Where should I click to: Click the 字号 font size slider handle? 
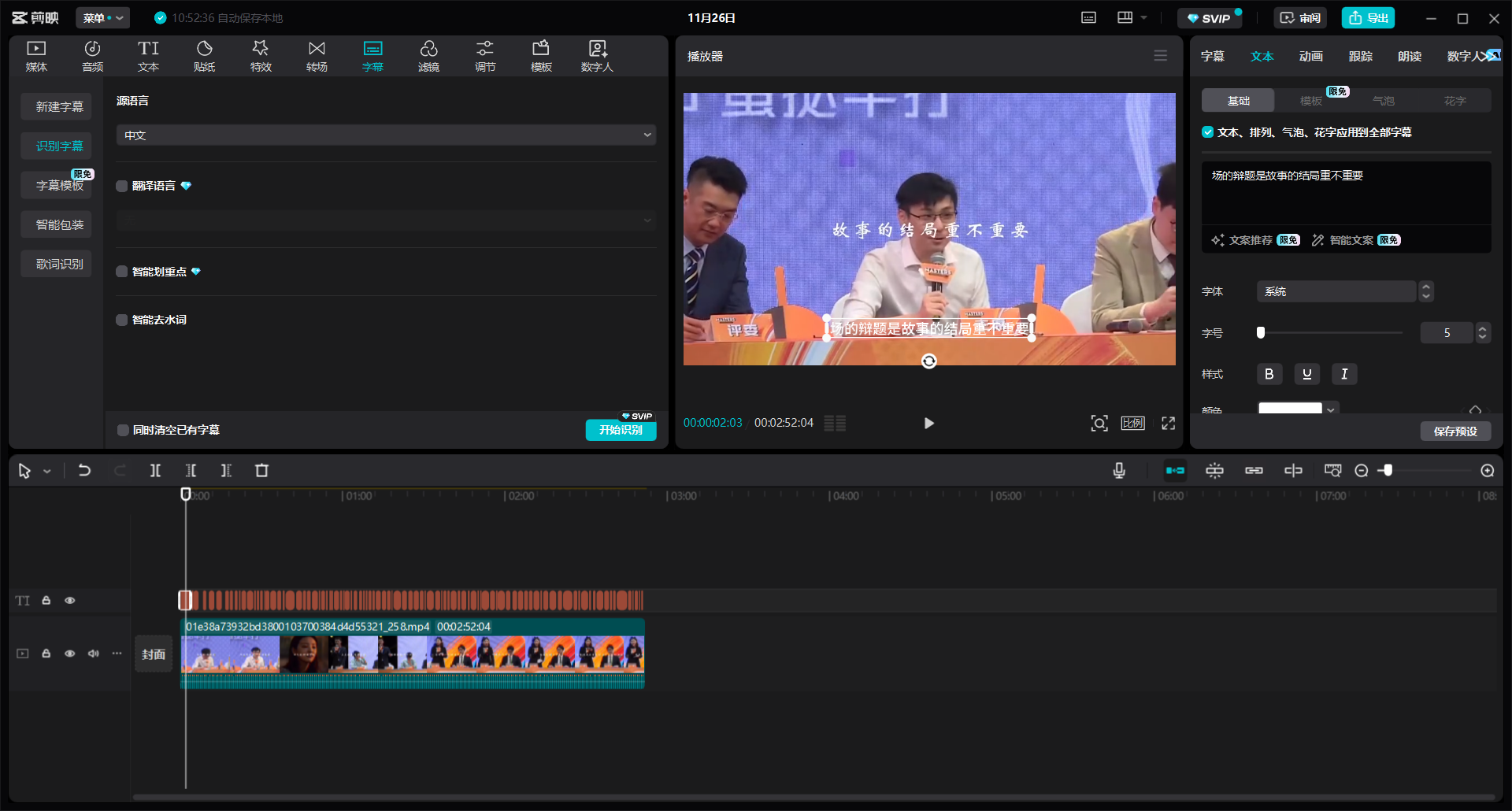(1261, 332)
